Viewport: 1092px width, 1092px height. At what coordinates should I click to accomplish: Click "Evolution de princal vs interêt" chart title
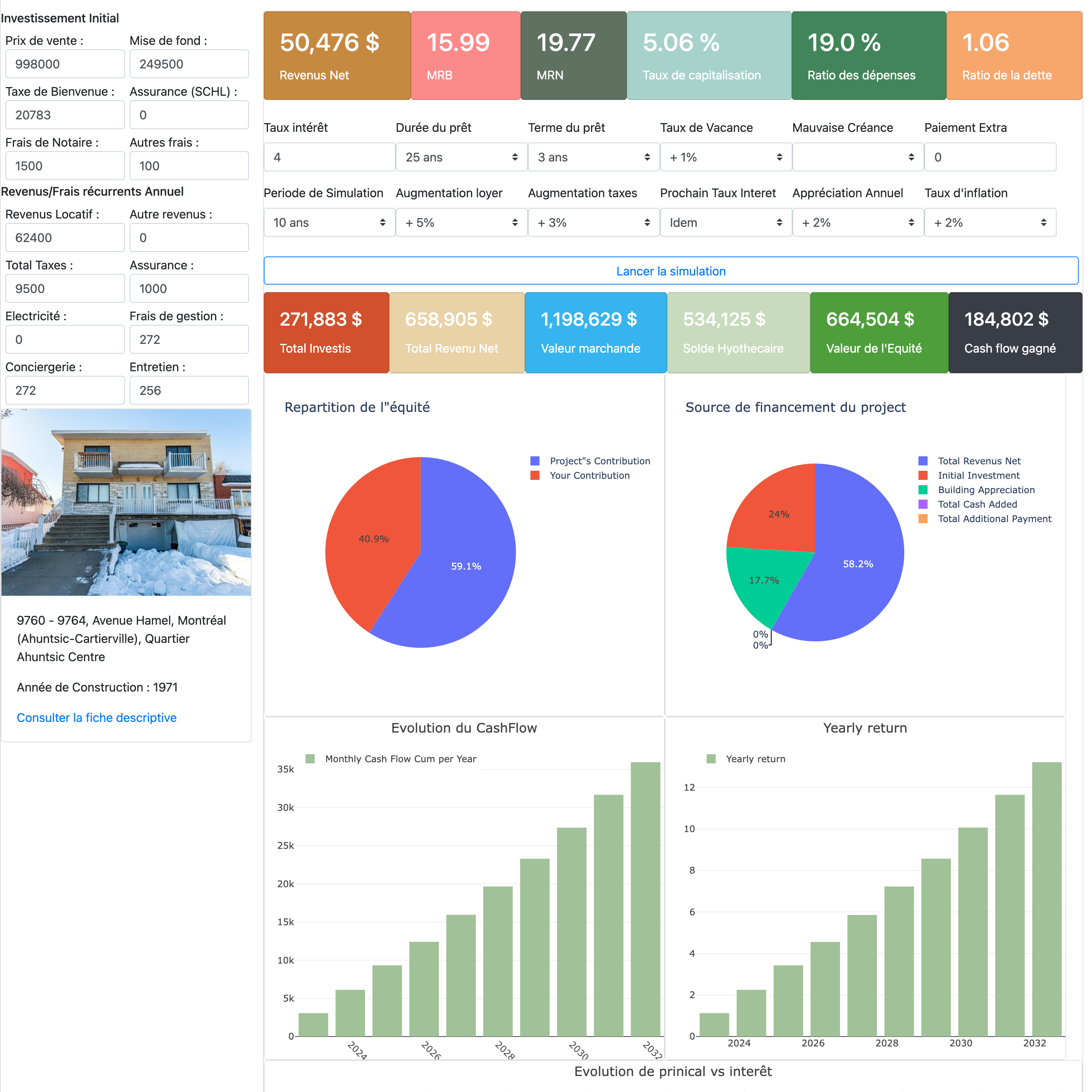pyautogui.click(x=673, y=1071)
